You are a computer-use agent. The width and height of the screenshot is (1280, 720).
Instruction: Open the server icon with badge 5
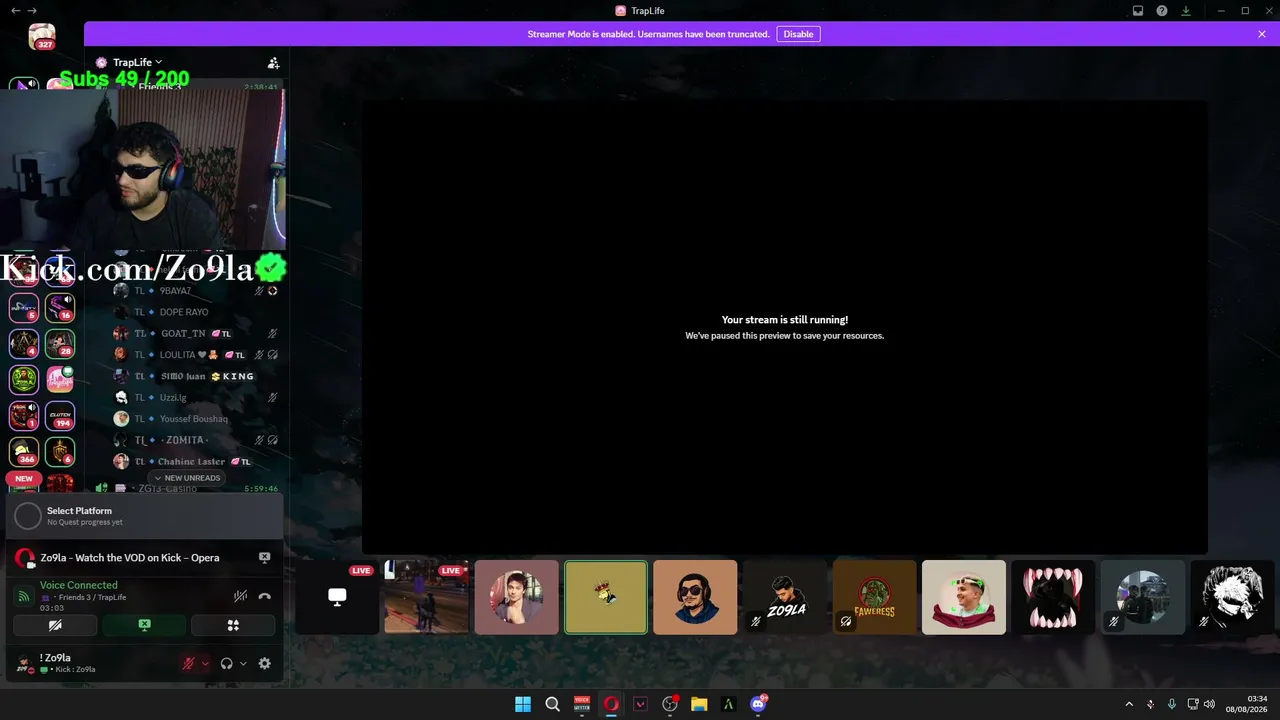pos(24,307)
